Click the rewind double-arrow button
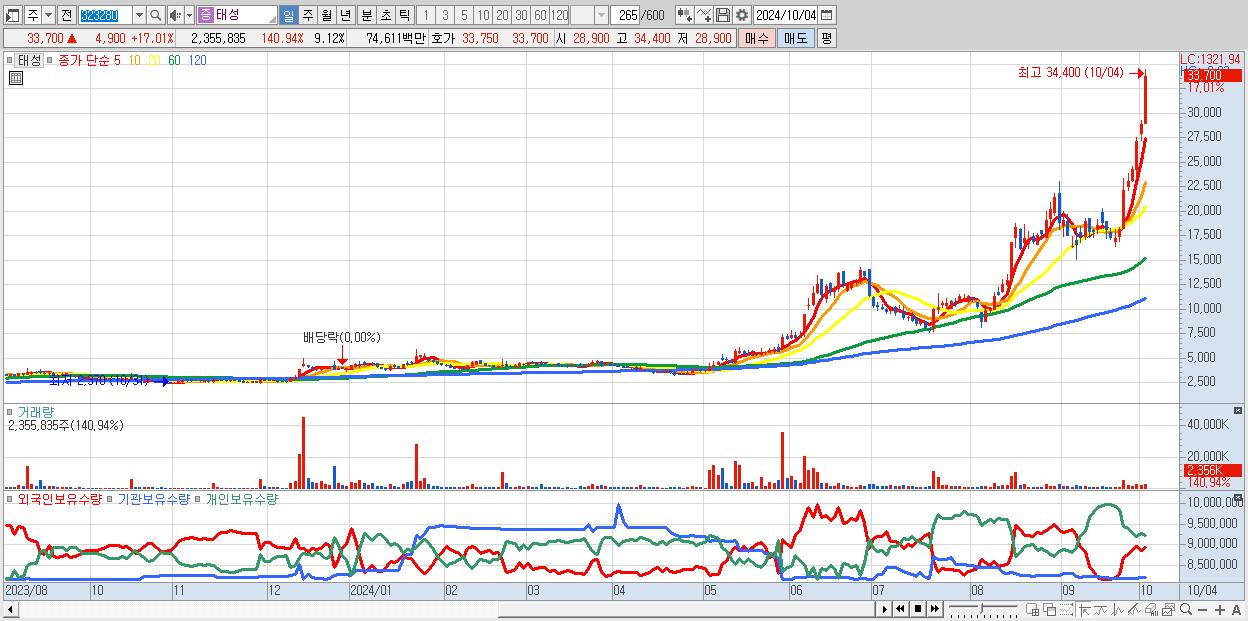This screenshot has height=621, width=1248. [x=900, y=609]
